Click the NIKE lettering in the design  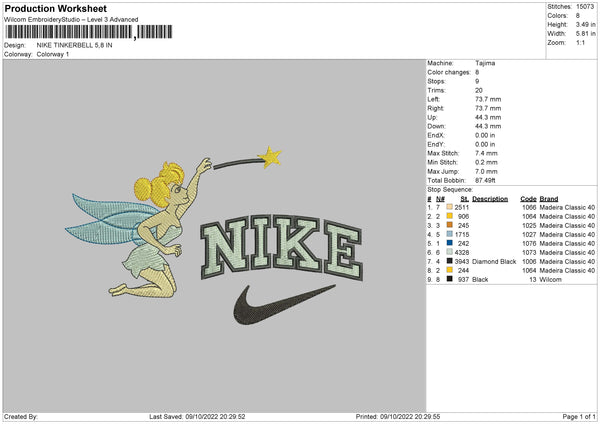point(281,248)
